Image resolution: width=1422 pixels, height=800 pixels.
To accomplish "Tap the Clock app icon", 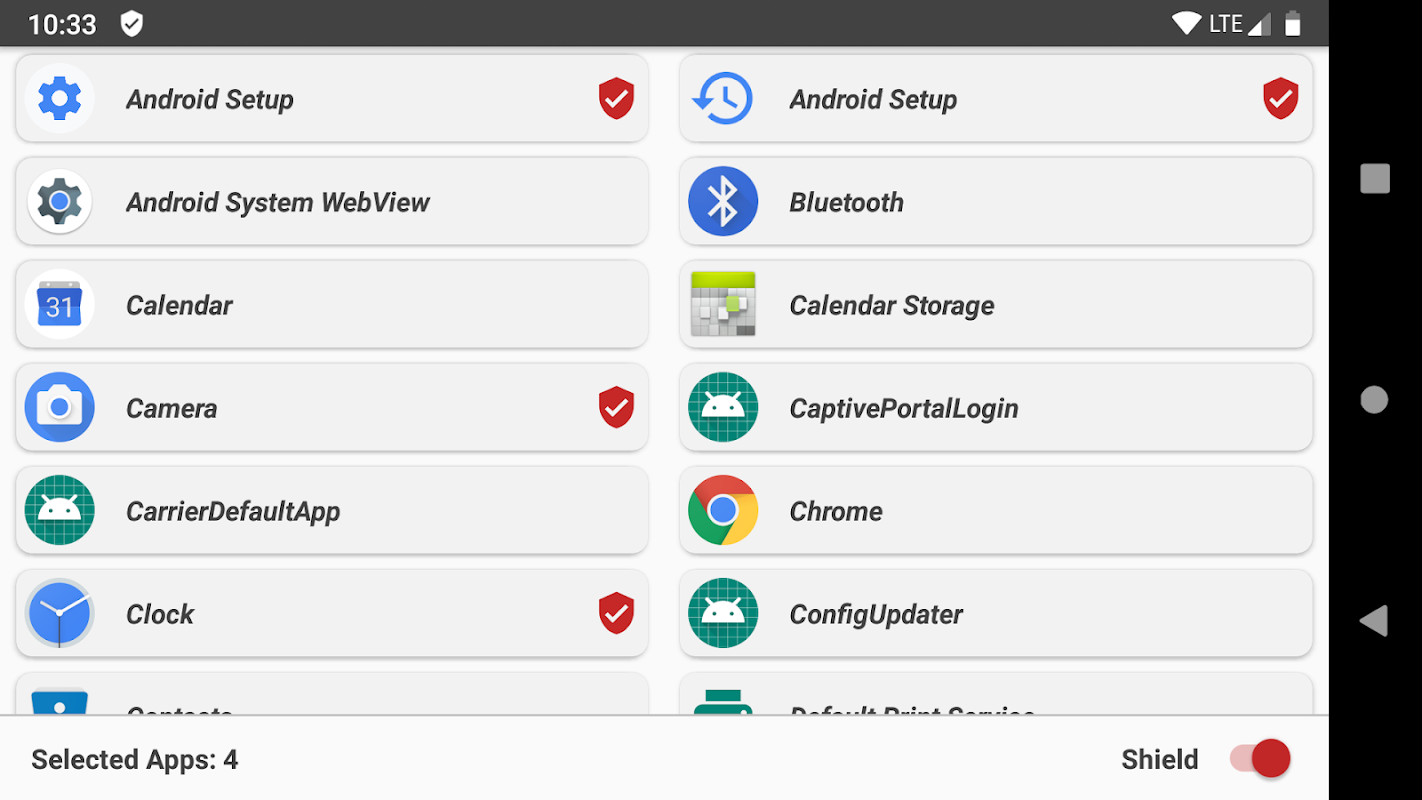I will point(59,614).
